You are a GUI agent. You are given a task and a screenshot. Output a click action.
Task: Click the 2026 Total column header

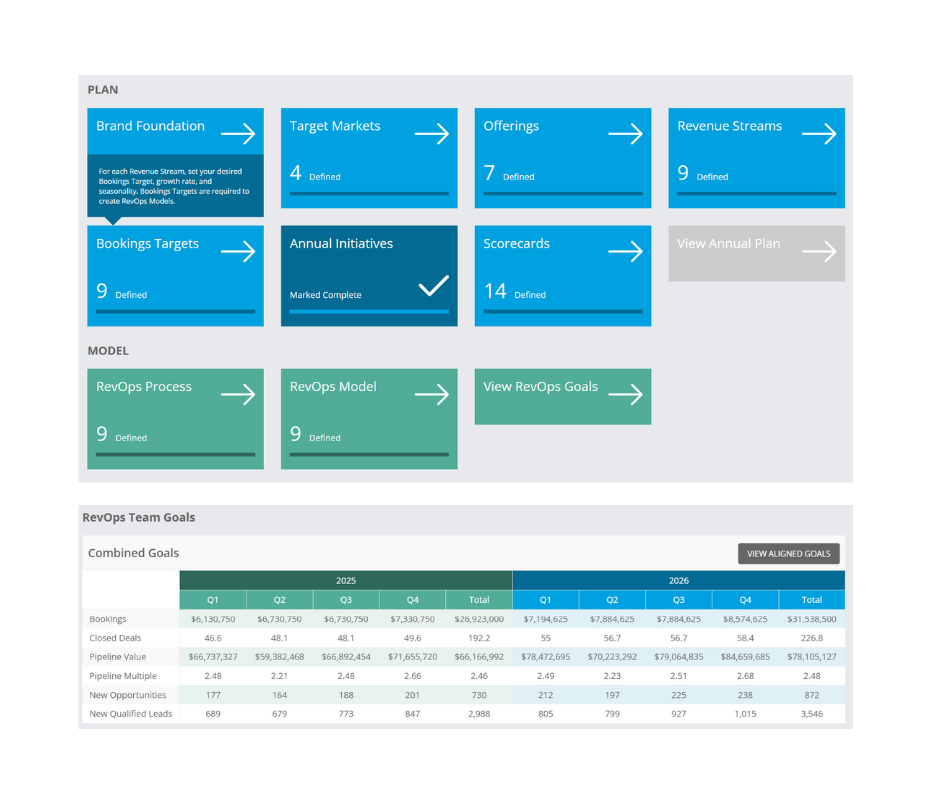pos(811,600)
